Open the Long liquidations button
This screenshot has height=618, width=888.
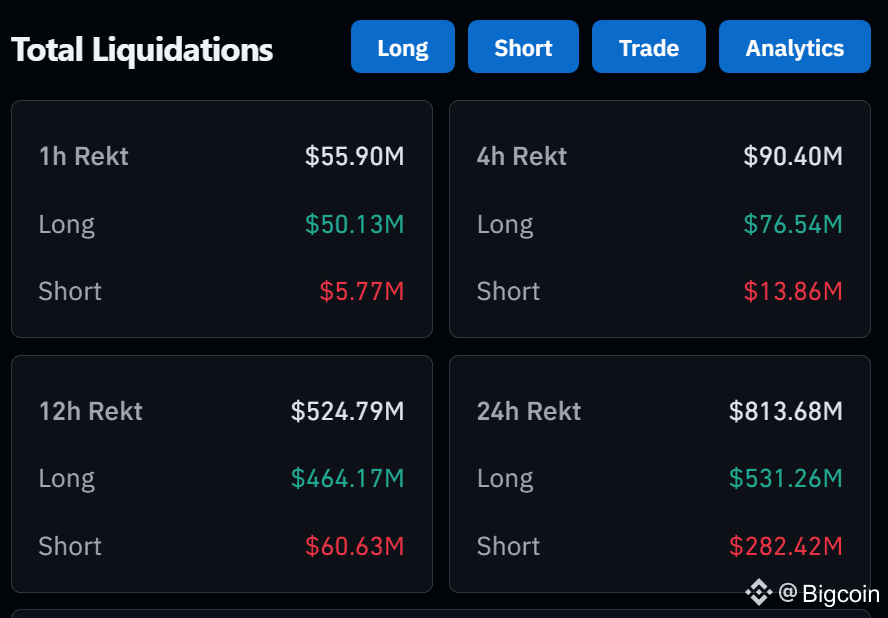coord(403,47)
